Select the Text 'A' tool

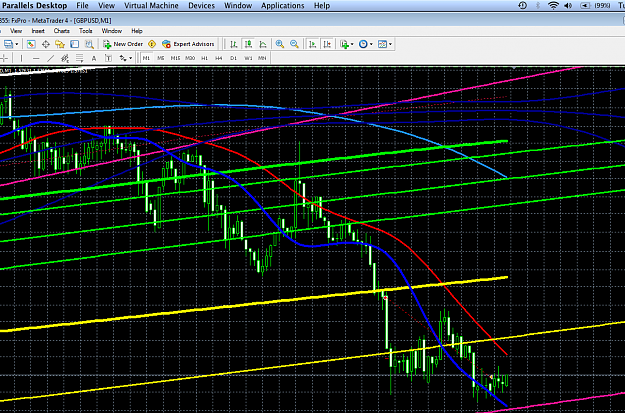94,58
